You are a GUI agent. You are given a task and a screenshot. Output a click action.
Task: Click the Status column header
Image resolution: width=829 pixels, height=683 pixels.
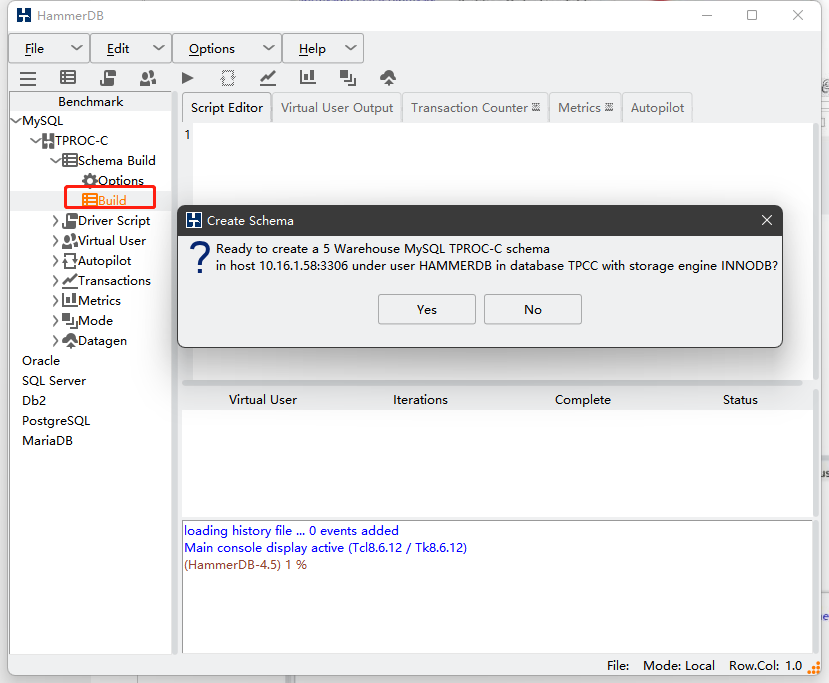tap(740, 400)
